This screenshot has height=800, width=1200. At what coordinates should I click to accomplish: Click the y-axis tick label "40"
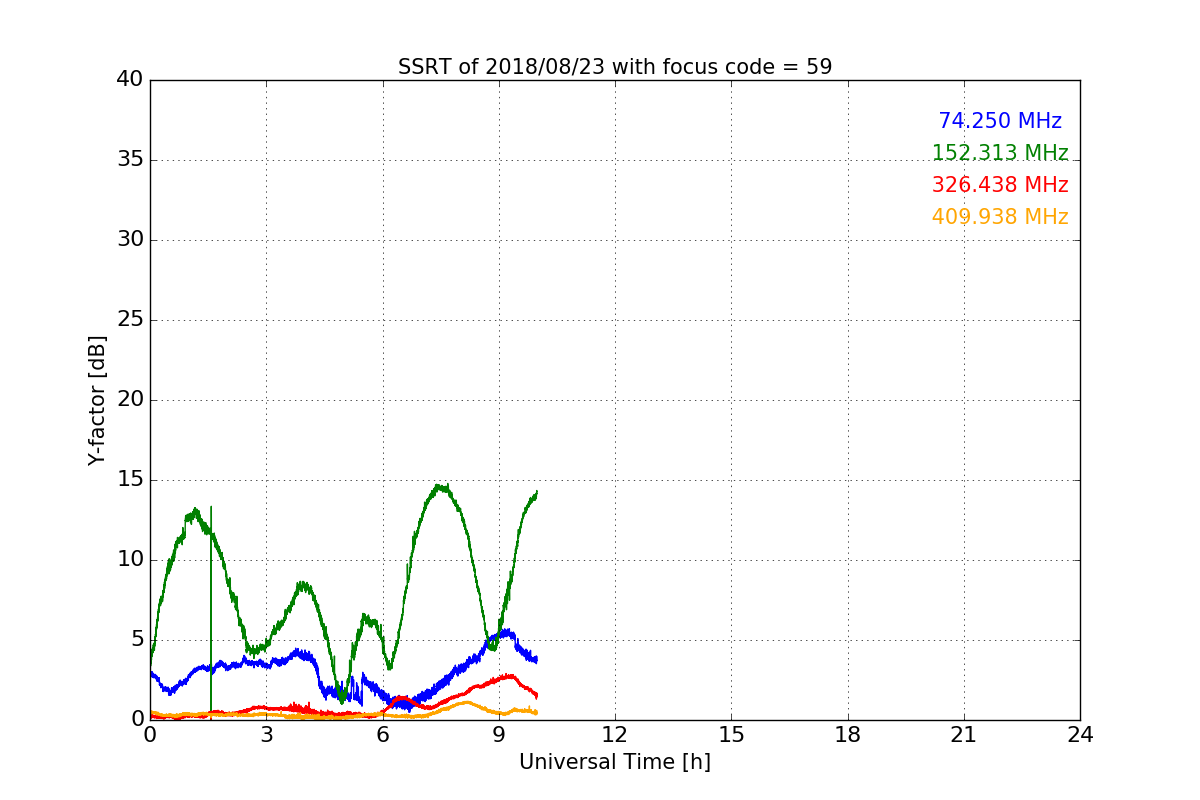tap(130, 80)
